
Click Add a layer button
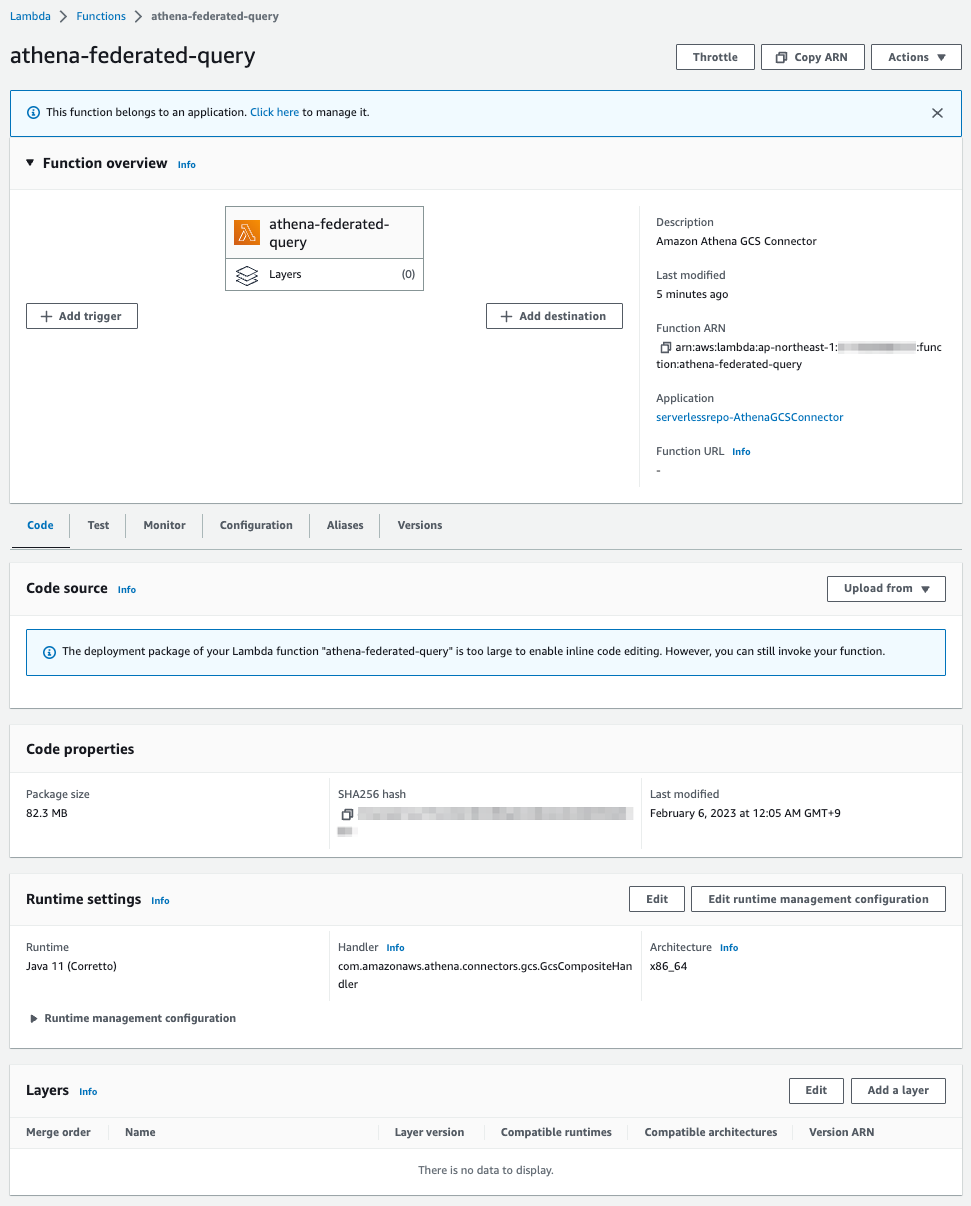[x=898, y=1090]
